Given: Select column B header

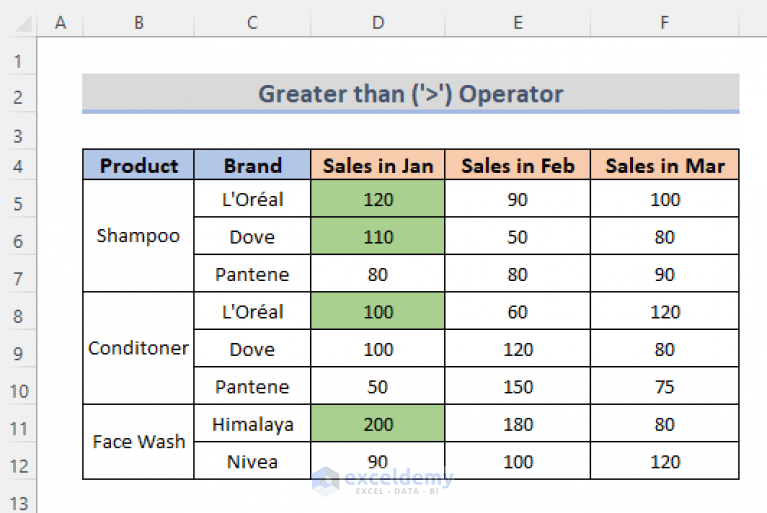Looking at the screenshot, I should 138,22.
